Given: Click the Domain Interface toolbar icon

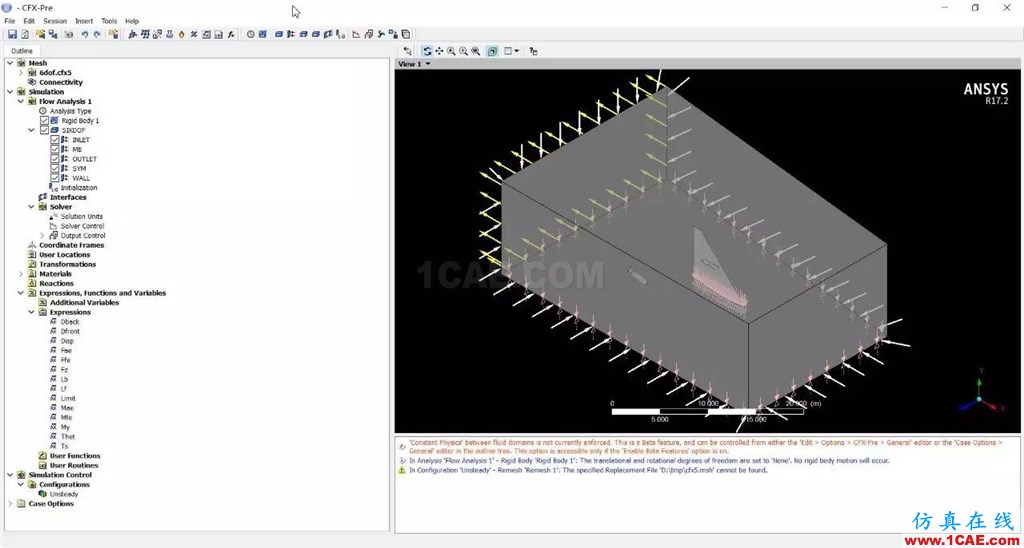Looking at the screenshot, I should point(328,34).
